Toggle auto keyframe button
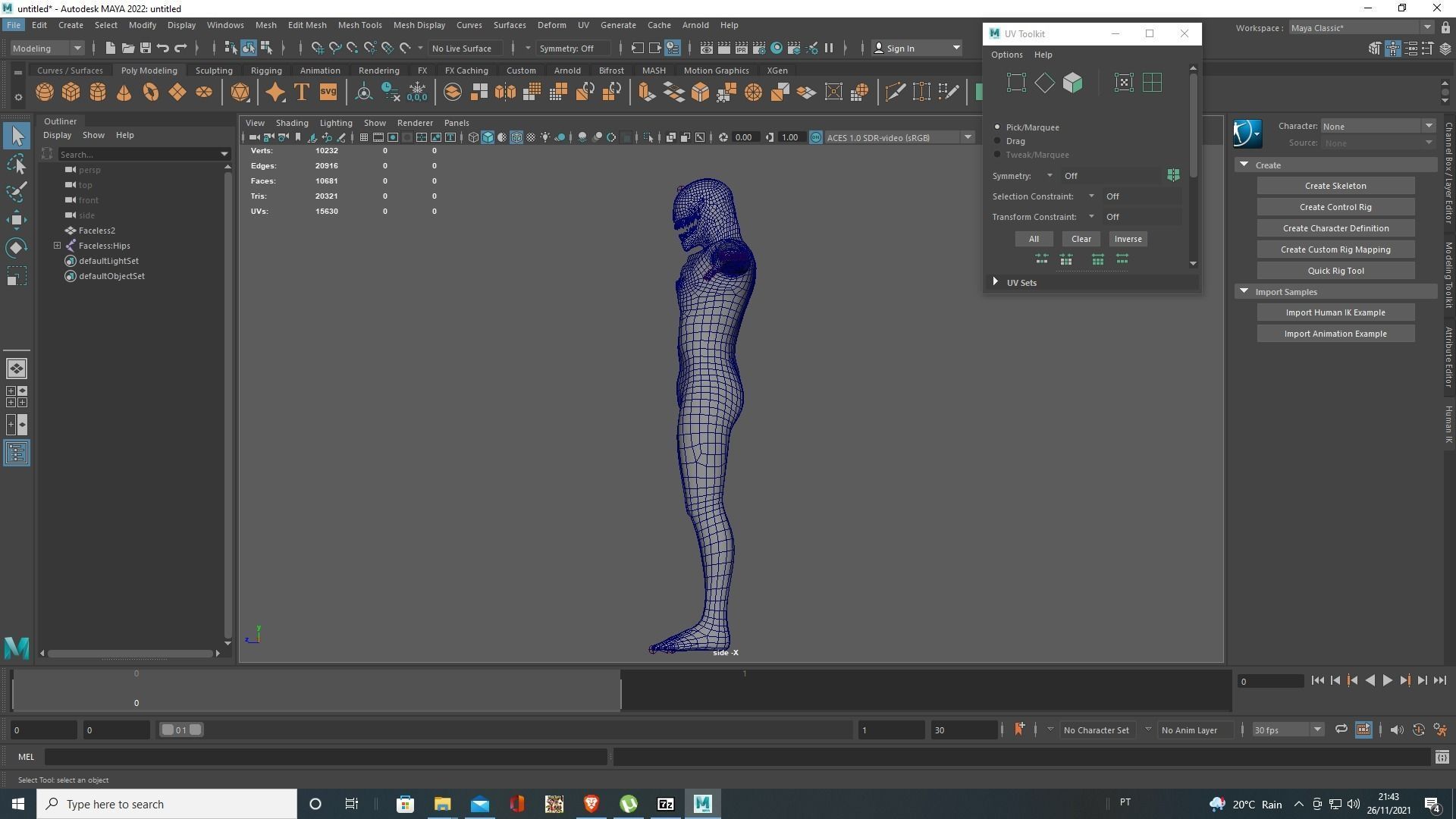The height and width of the screenshot is (819, 1456). coord(1418,730)
